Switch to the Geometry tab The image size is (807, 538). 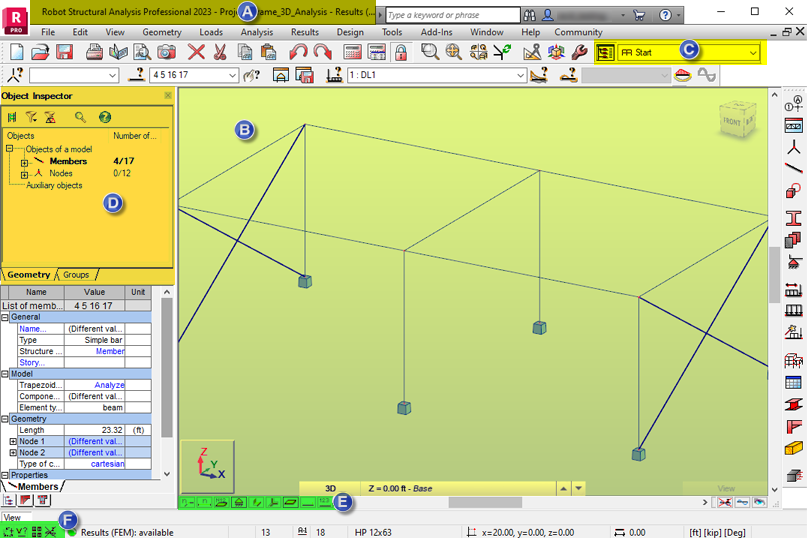pyautogui.click(x=29, y=275)
